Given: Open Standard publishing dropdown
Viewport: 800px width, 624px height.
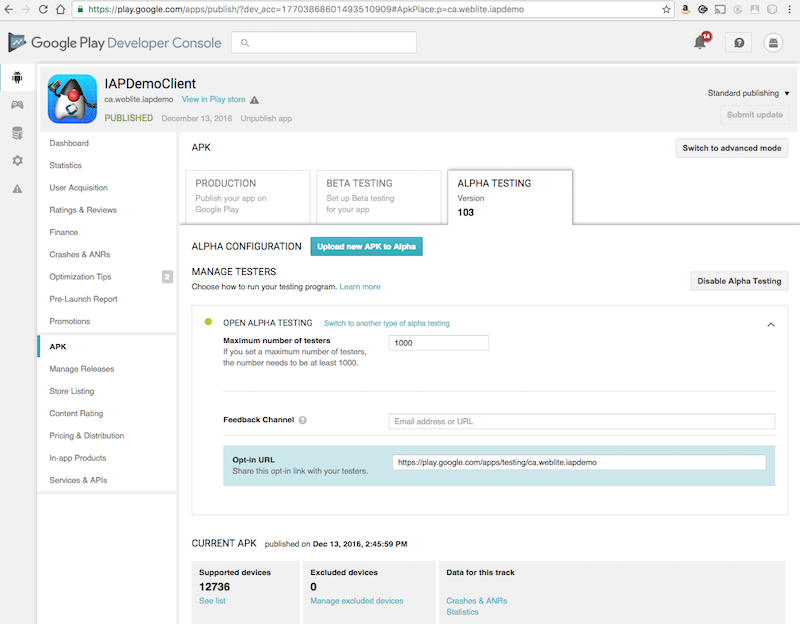Looking at the screenshot, I should click(x=748, y=93).
